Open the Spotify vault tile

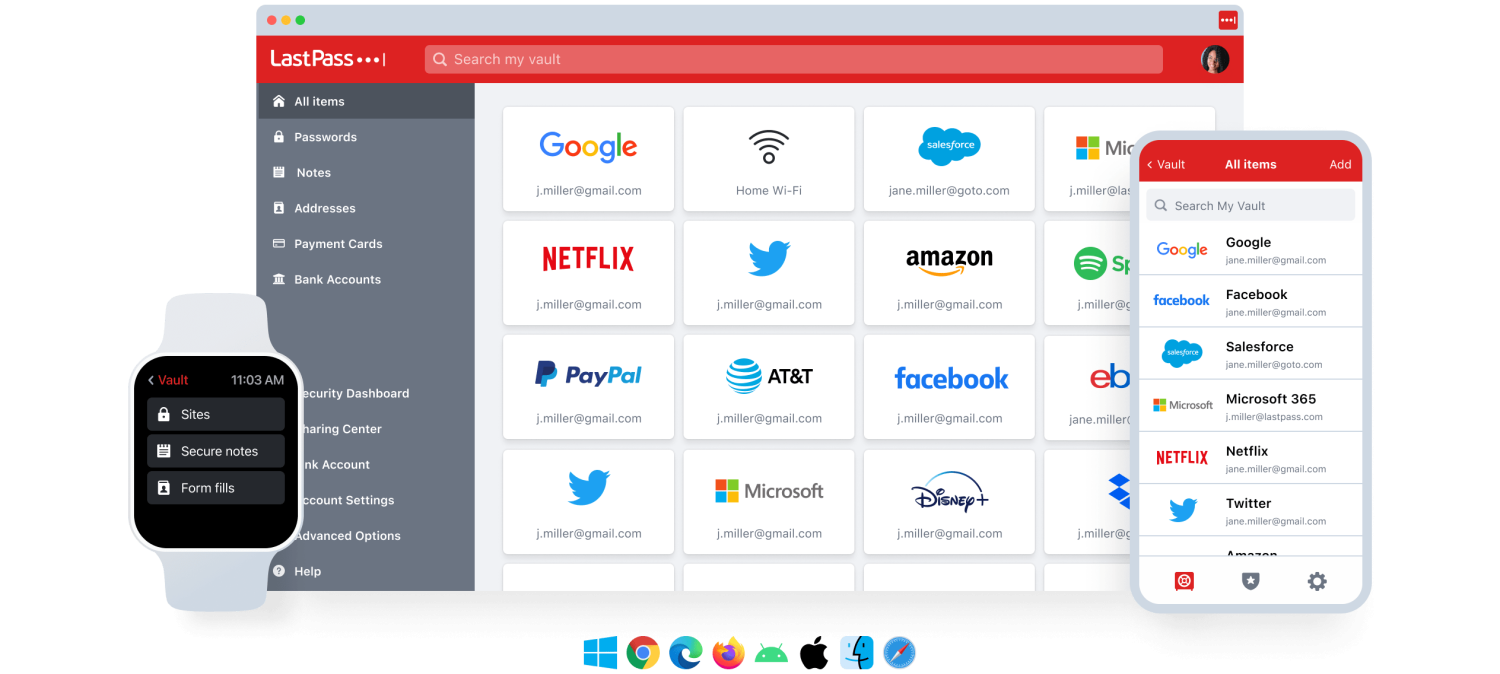(x=1088, y=273)
